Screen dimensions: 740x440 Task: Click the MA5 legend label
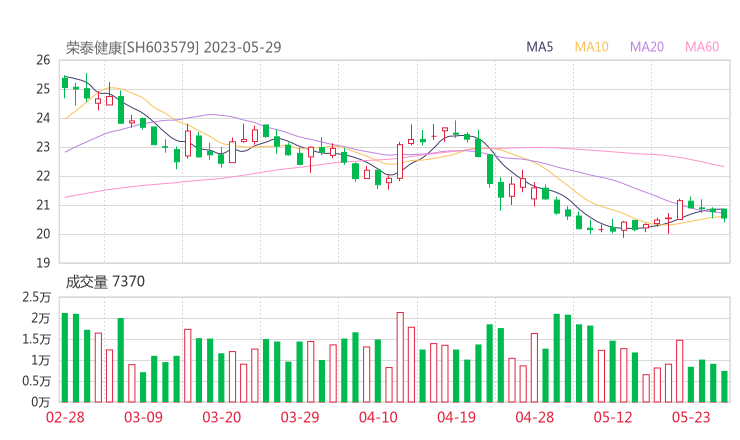[x=539, y=47]
